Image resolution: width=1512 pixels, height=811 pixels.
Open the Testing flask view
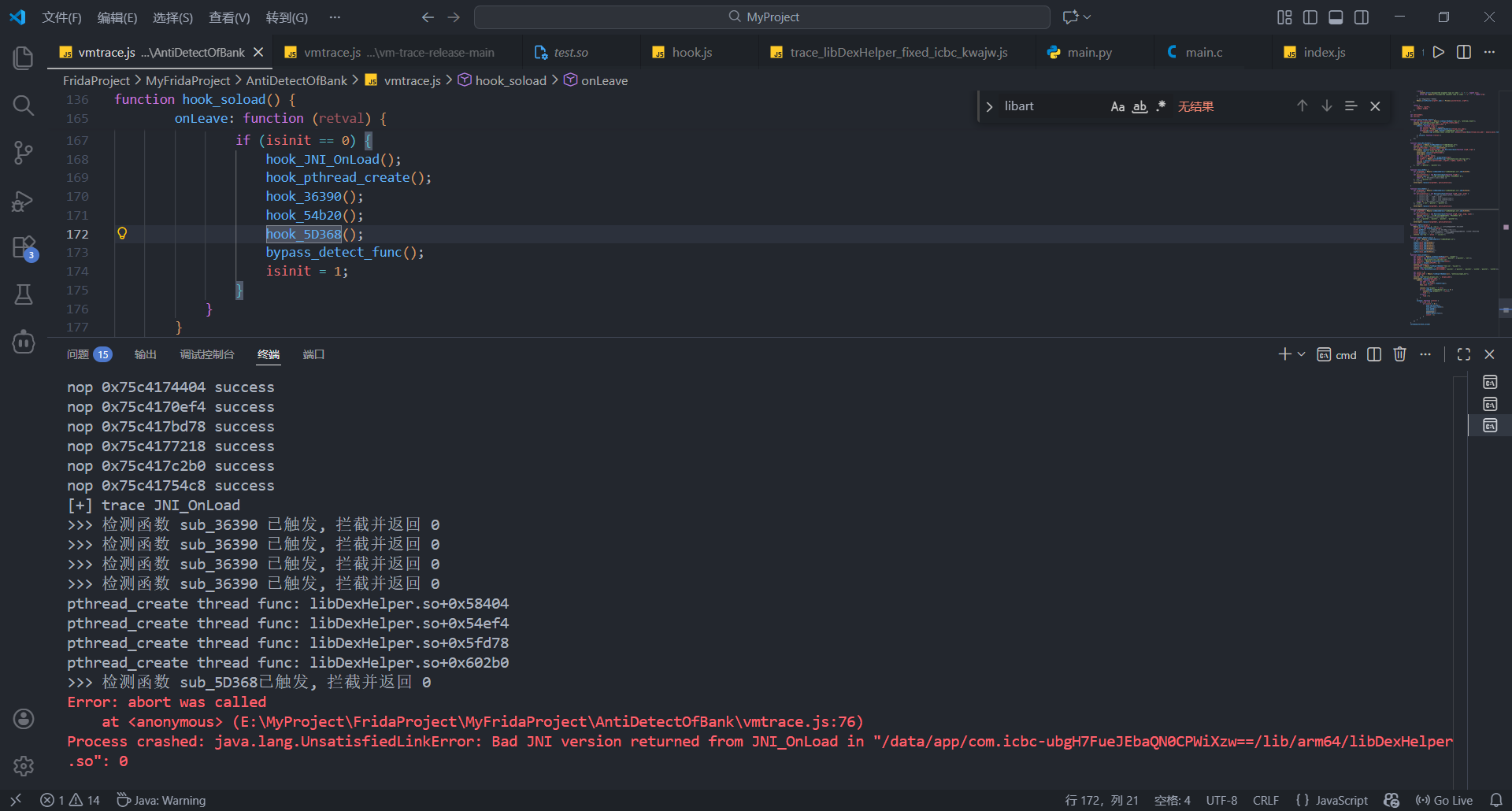tap(24, 294)
